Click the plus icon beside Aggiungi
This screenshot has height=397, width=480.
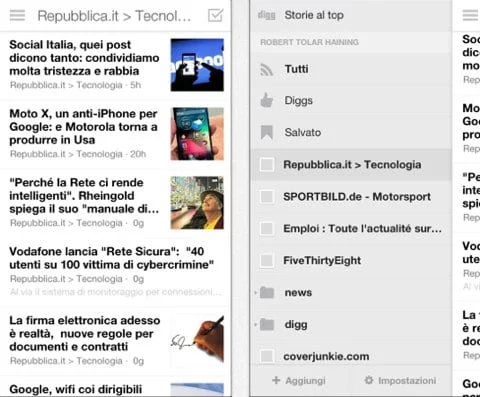(276, 380)
